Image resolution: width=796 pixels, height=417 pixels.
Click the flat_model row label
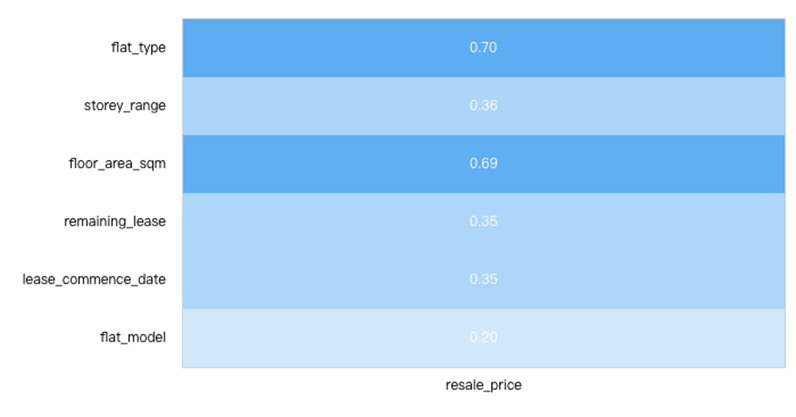[135, 336]
